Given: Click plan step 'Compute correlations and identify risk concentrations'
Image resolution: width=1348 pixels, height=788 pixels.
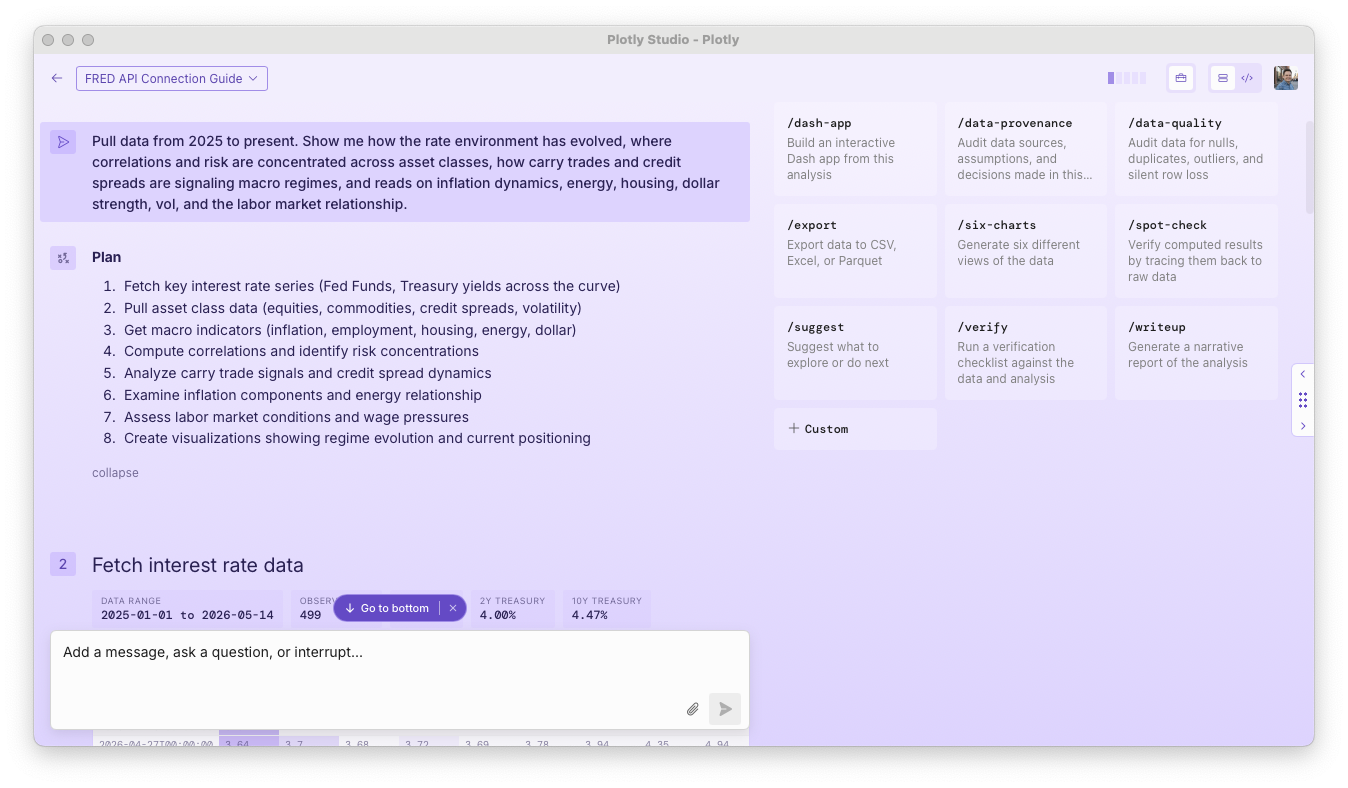Looking at the screenshot, I should (x=301, y=351).
